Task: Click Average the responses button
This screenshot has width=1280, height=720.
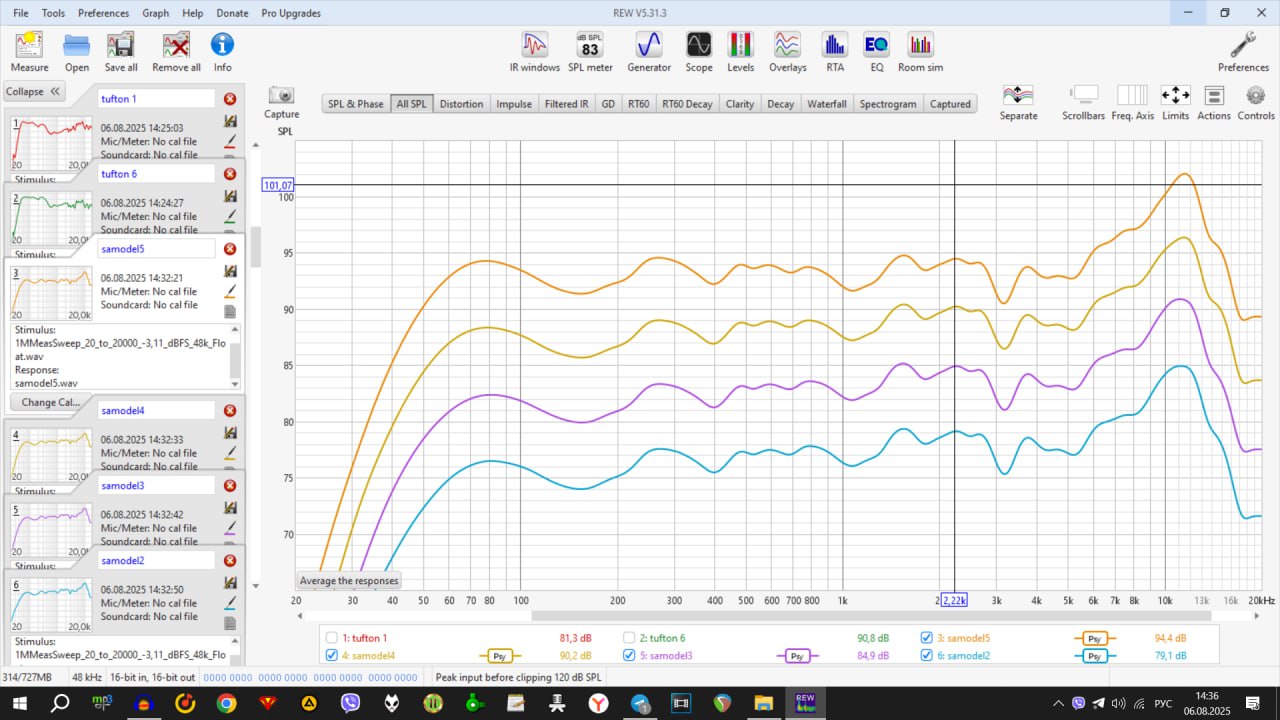Action: [x=349, y=581]
